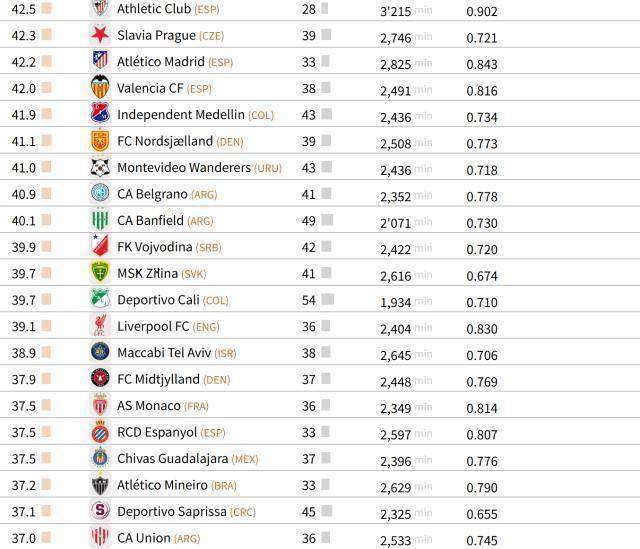Click the Athletic Club crest icon
640x549 pixels.
[x=100, y=9]
